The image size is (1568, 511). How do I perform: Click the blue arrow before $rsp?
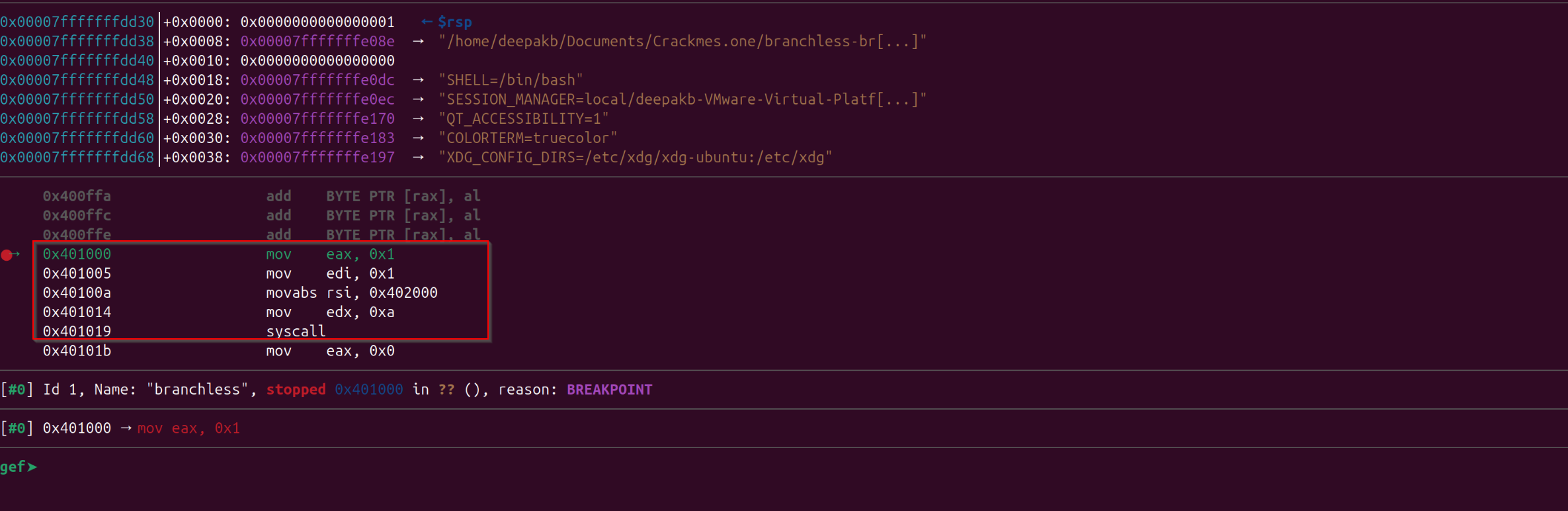(x=427, y=22)
